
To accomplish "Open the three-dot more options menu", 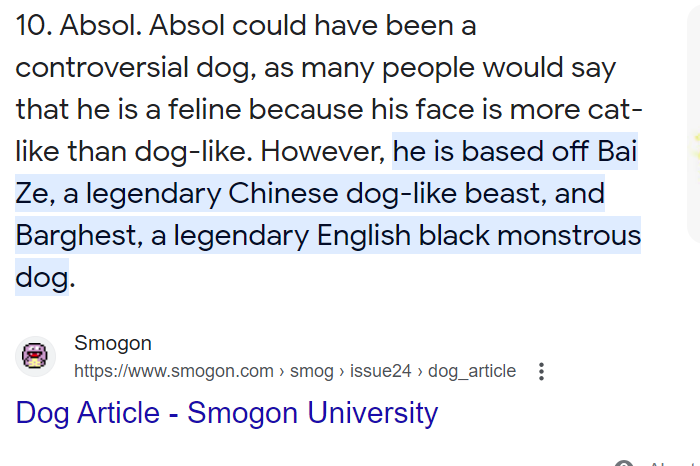I will [541, 372].
